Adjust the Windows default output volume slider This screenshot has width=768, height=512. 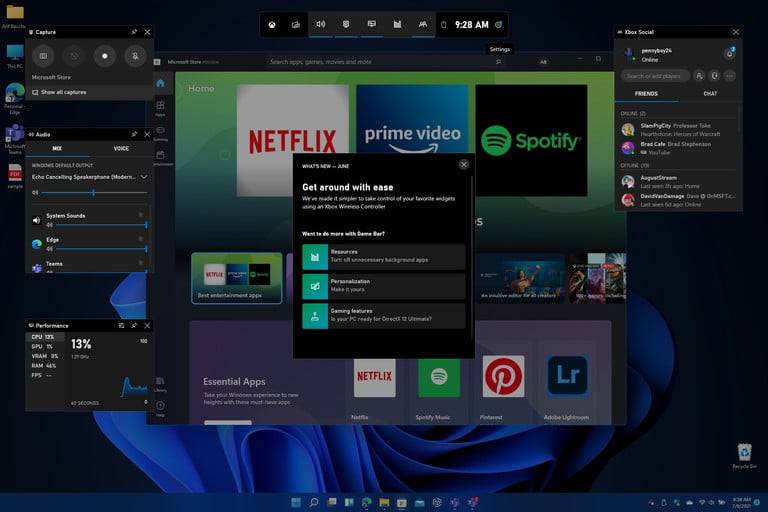pos(93,192)
